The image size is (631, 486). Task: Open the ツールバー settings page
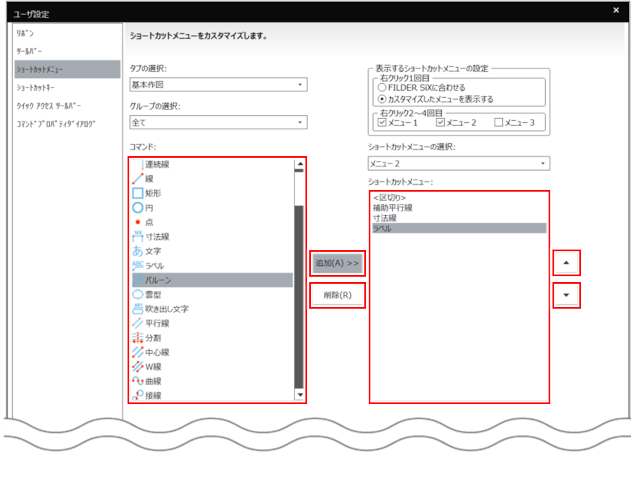(29, 52)
